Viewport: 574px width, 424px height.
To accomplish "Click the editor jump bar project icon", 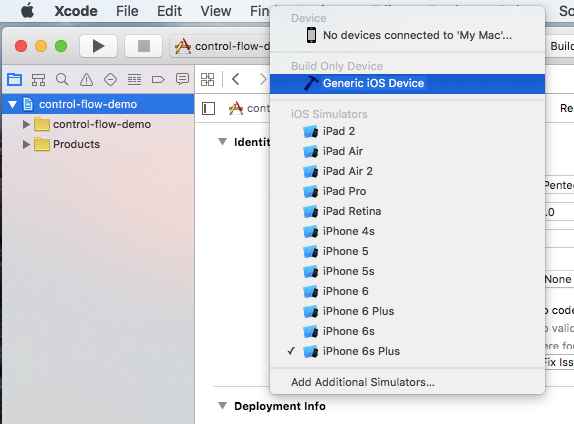I will [236, 108].
